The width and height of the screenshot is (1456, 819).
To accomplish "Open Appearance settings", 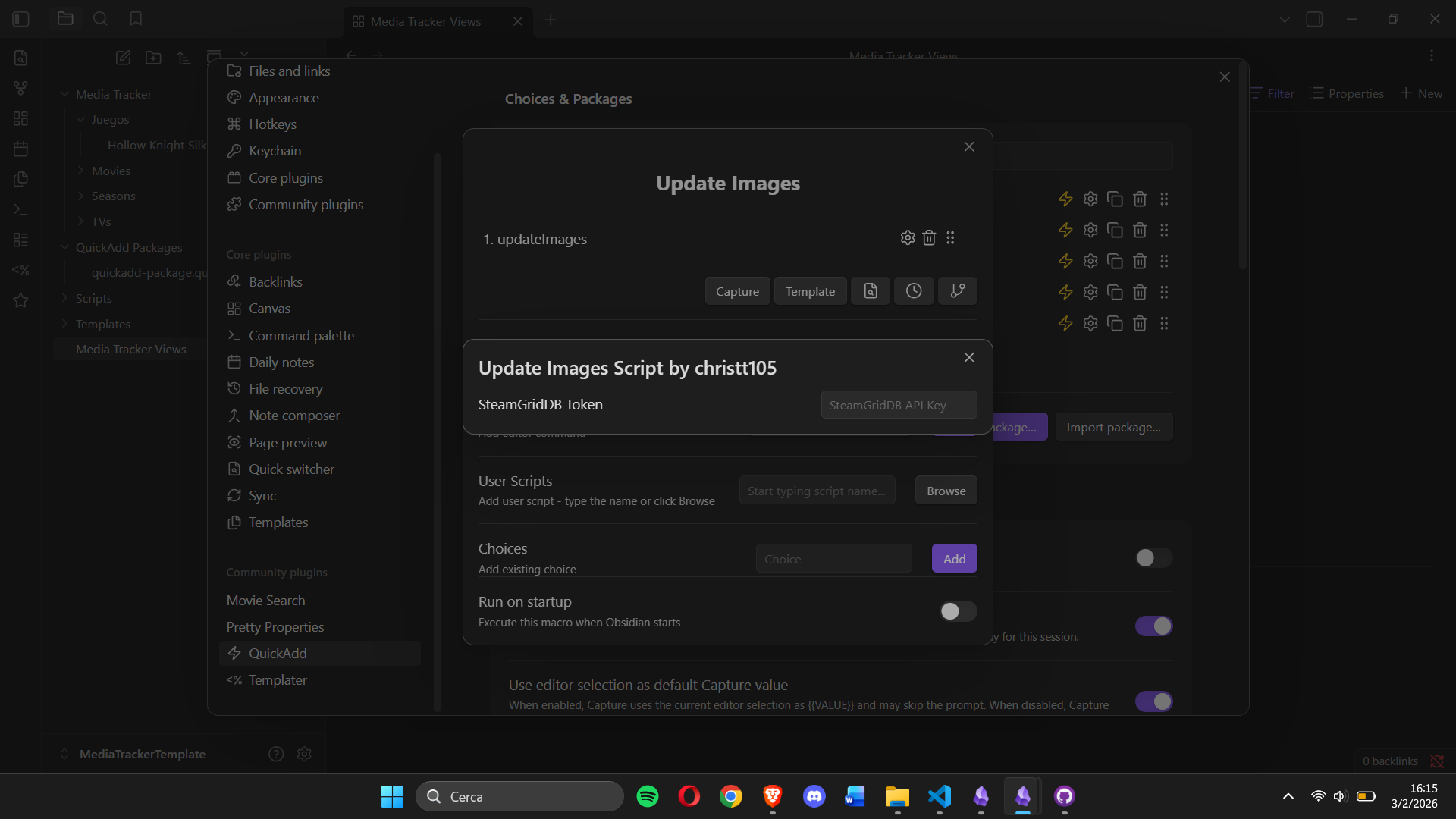I will (x=284, y=98).
